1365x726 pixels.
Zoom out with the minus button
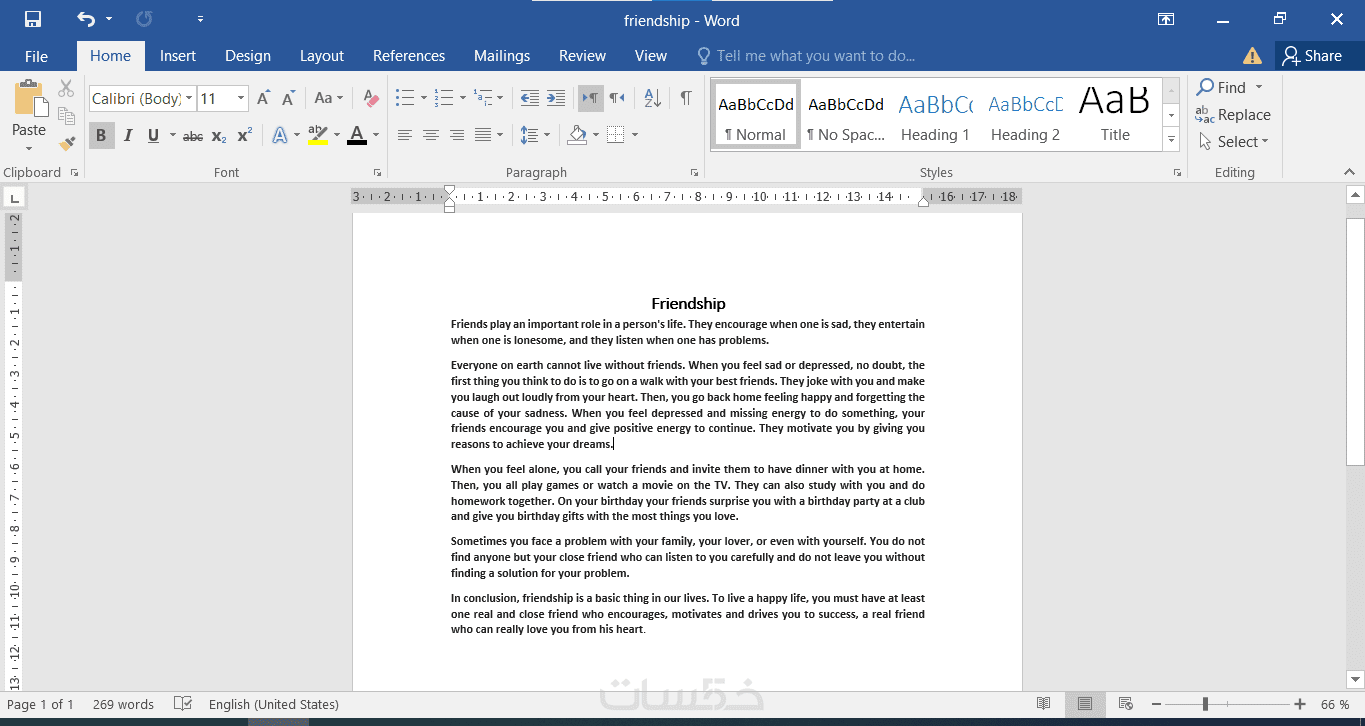(x=1156, y=704)
